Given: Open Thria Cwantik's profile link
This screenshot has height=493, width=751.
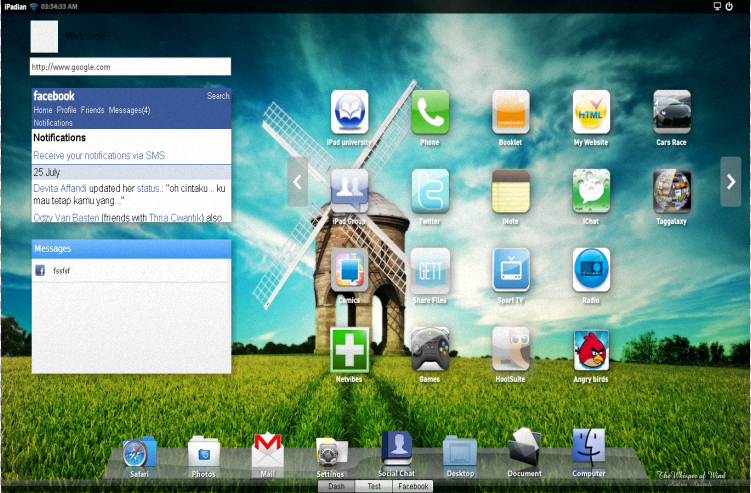Looking at the screenshot, I should tap(175, 218).
